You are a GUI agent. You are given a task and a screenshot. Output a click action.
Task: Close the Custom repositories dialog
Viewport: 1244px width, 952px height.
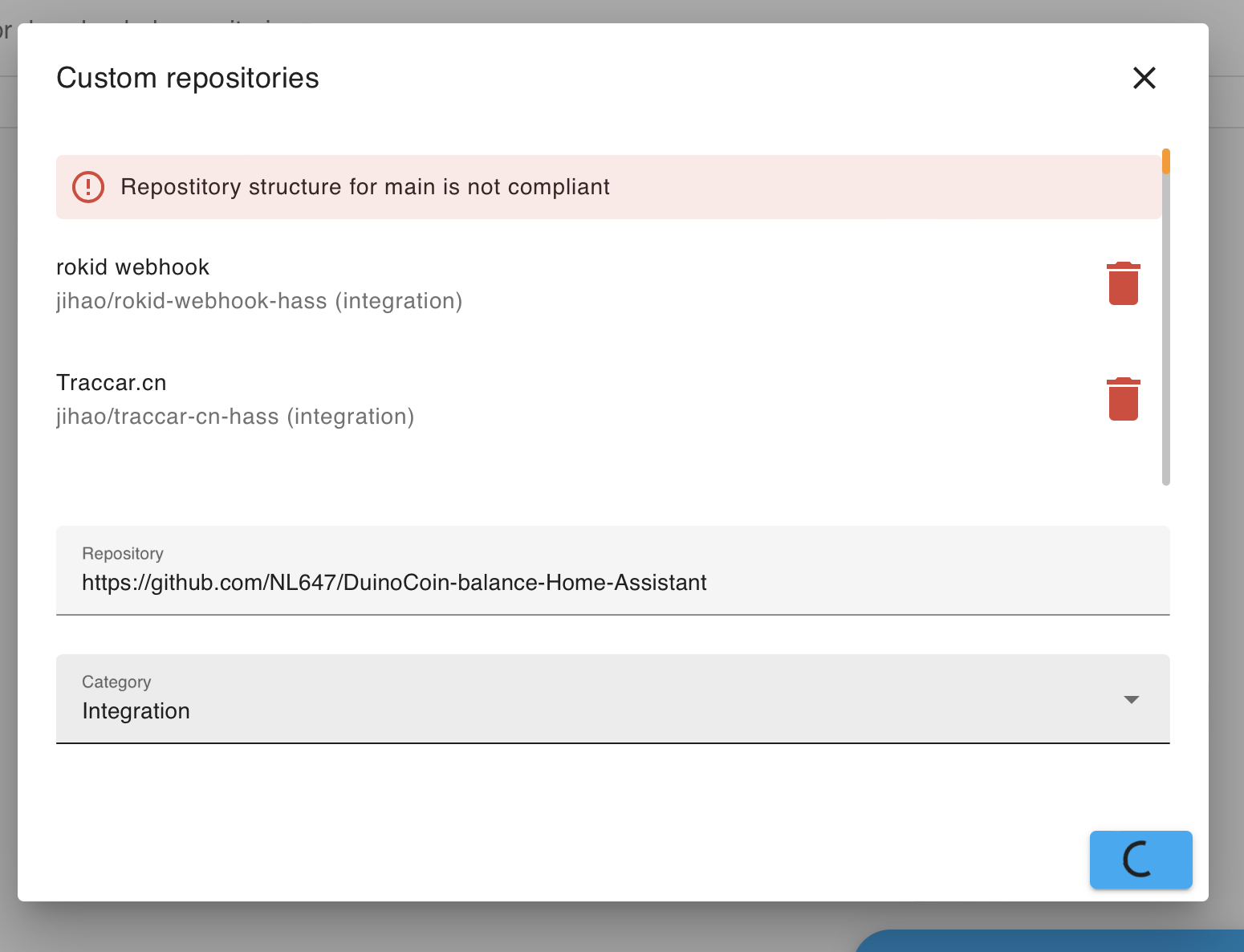(1144, 78)
